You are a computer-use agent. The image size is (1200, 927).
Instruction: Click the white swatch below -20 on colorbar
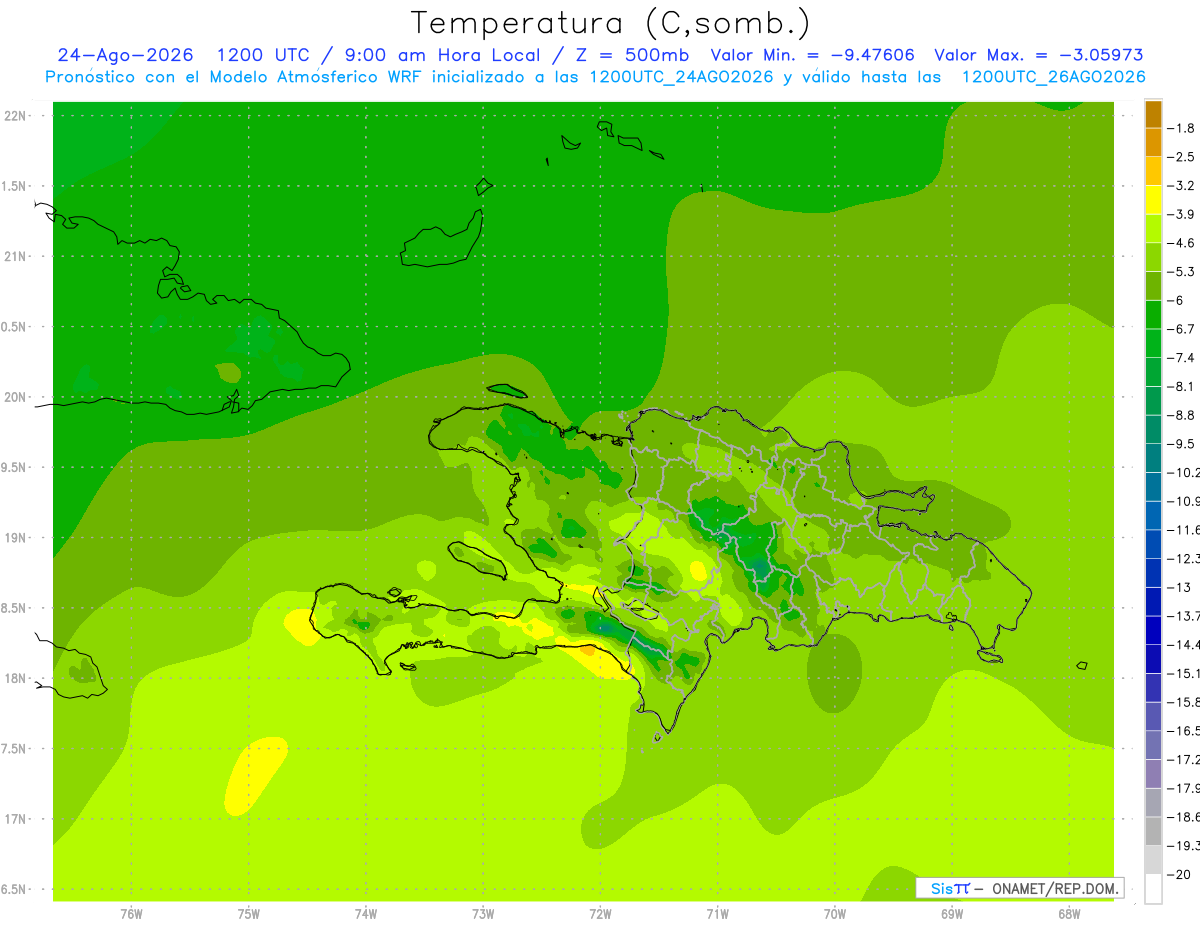tap(1153, 889)
